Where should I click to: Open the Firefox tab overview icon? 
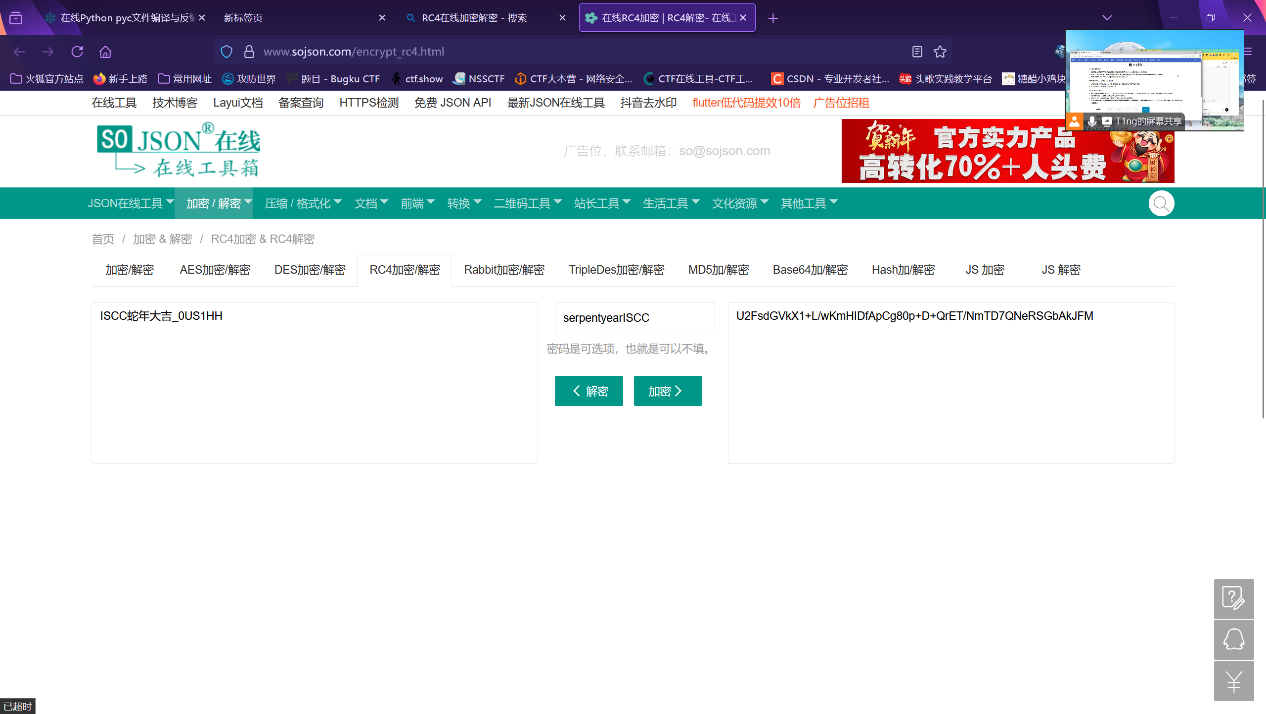[16, 18]
